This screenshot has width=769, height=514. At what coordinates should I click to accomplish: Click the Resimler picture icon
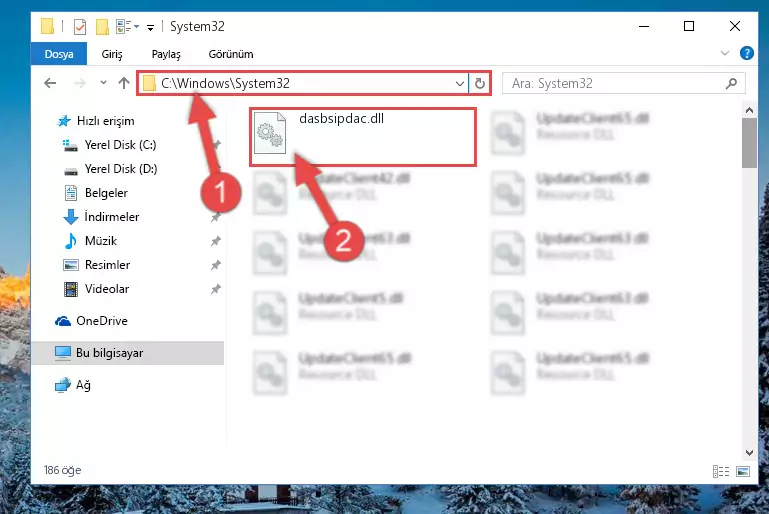[x=71, y=265]
